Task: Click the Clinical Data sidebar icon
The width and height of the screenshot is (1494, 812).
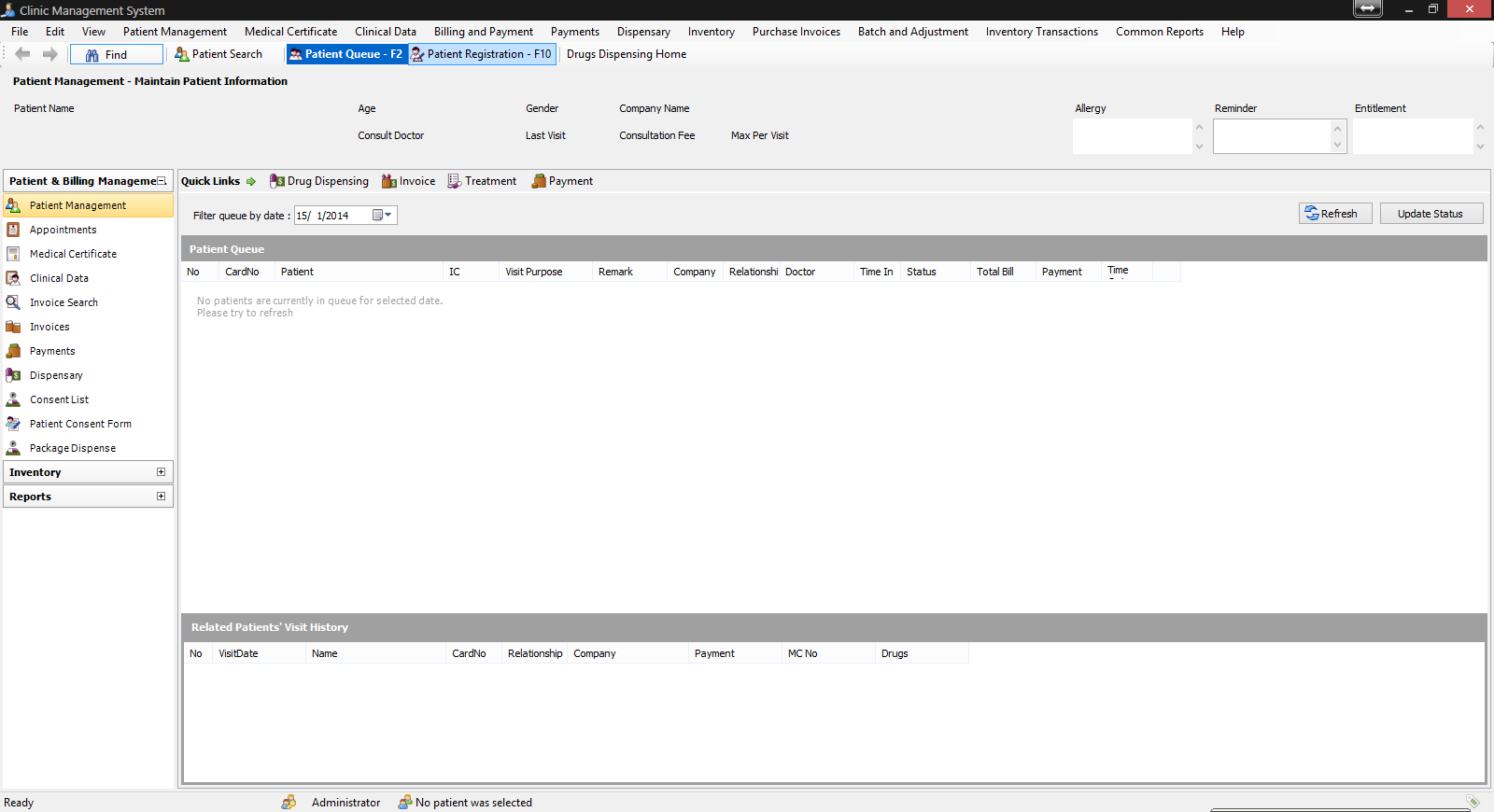Action: pyautogui.click(x=13, y=278)
